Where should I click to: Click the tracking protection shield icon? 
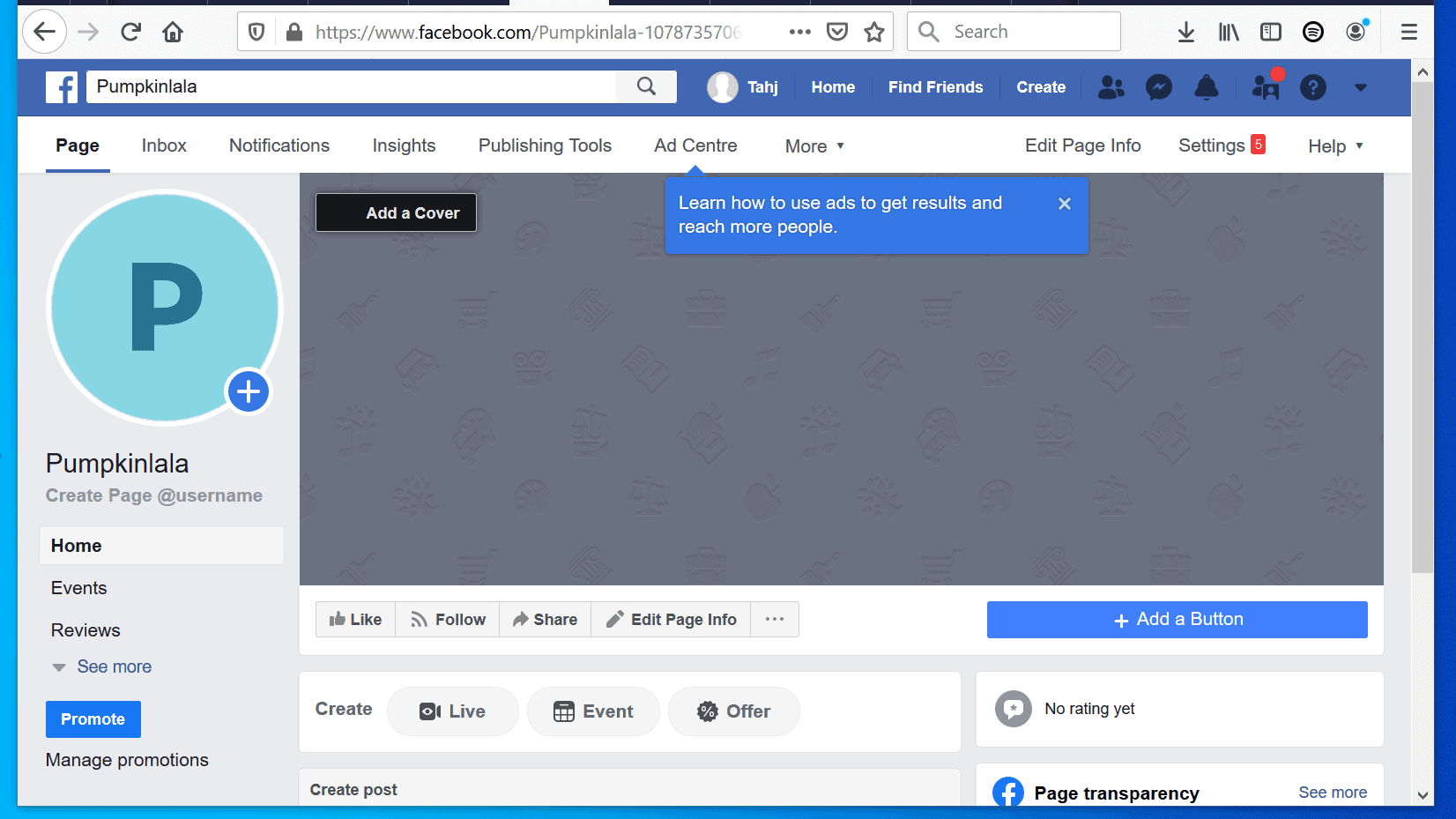(256, 33)
